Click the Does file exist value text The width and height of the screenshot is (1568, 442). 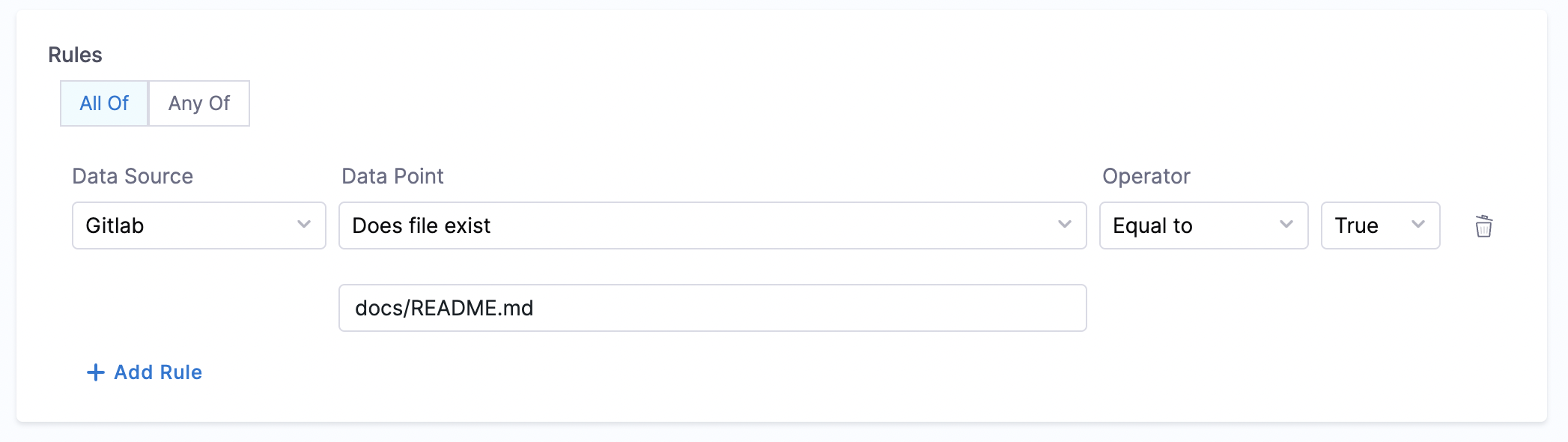click(421, 225)
